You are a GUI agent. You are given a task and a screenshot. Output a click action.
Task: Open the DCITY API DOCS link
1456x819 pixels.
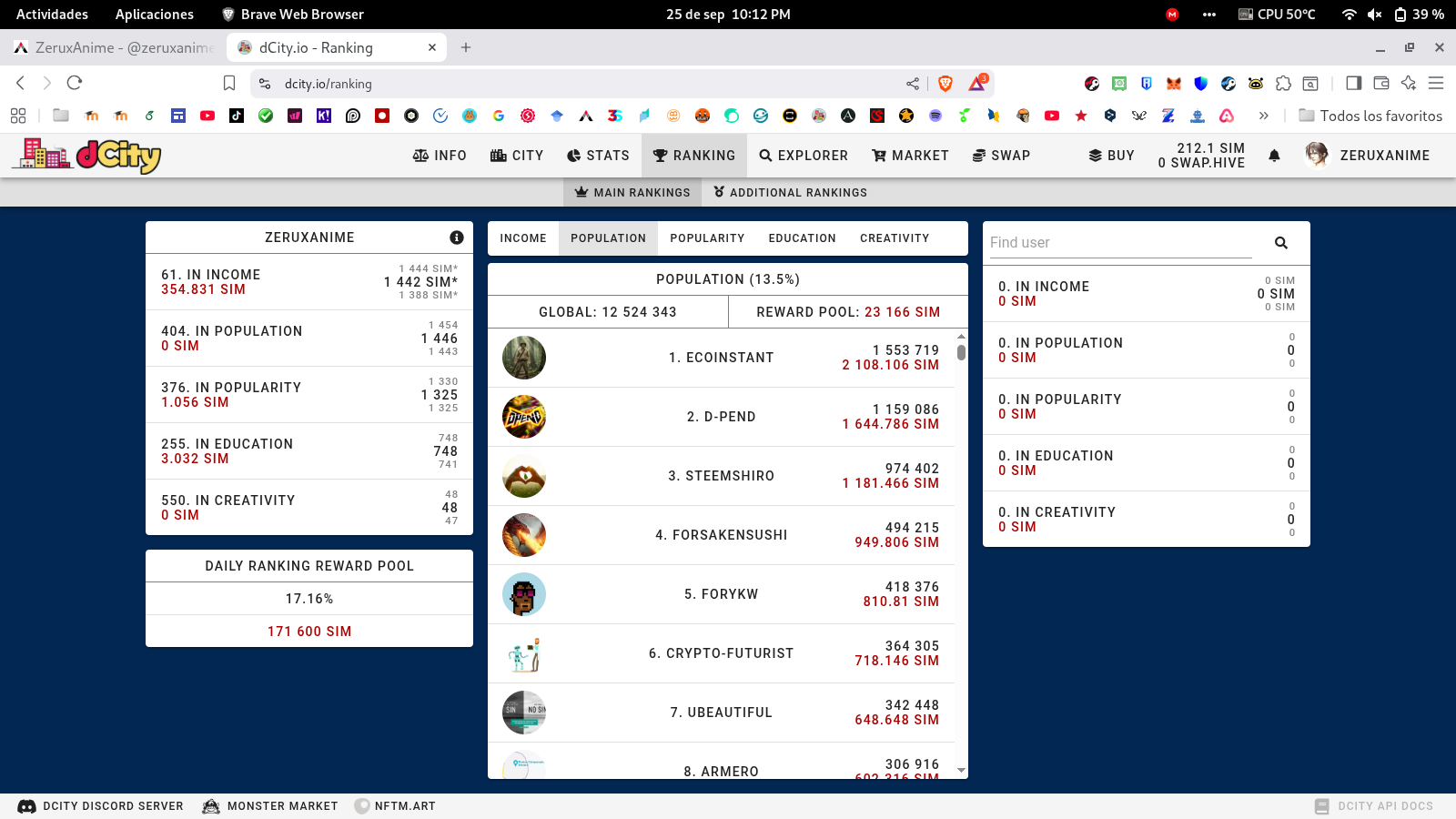[x=1374, y=806]
